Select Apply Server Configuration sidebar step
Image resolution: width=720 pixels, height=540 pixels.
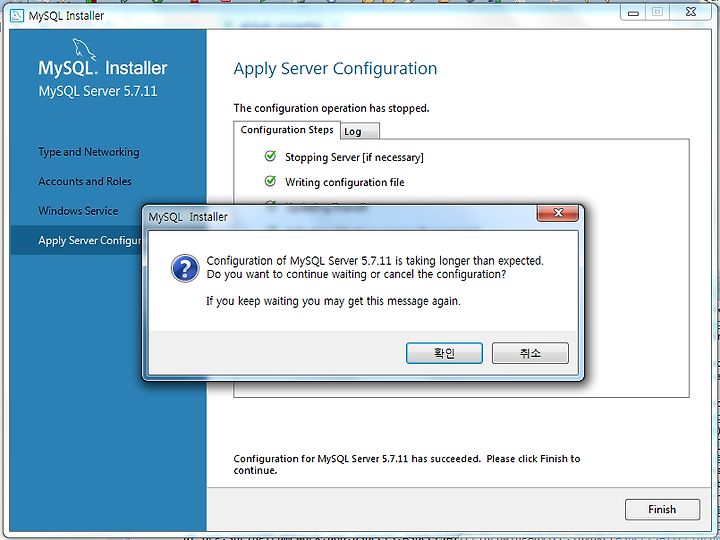(x=77, y=240)
